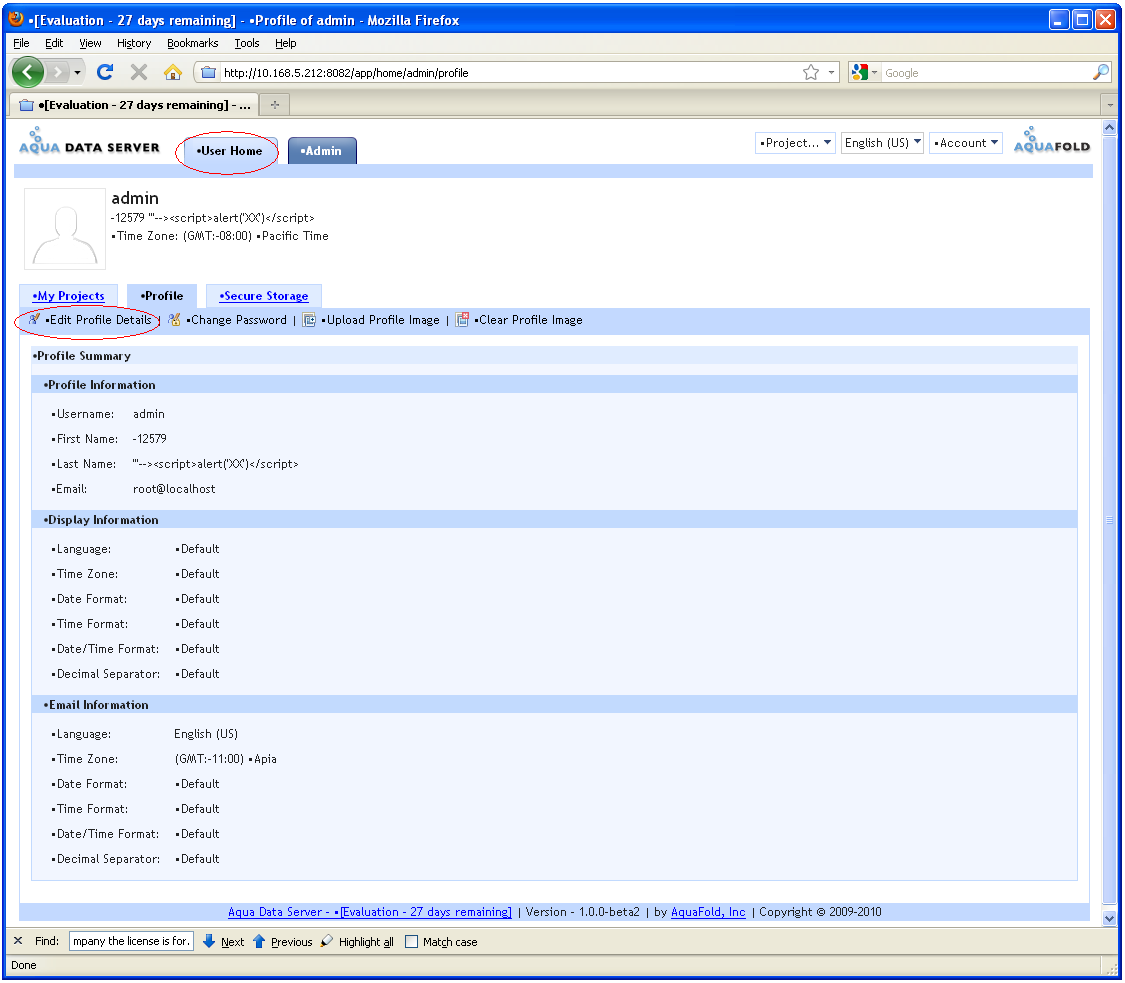
Task: Enable the Match case checkbox
Action: pyautogui.click(x=411, y=941)
